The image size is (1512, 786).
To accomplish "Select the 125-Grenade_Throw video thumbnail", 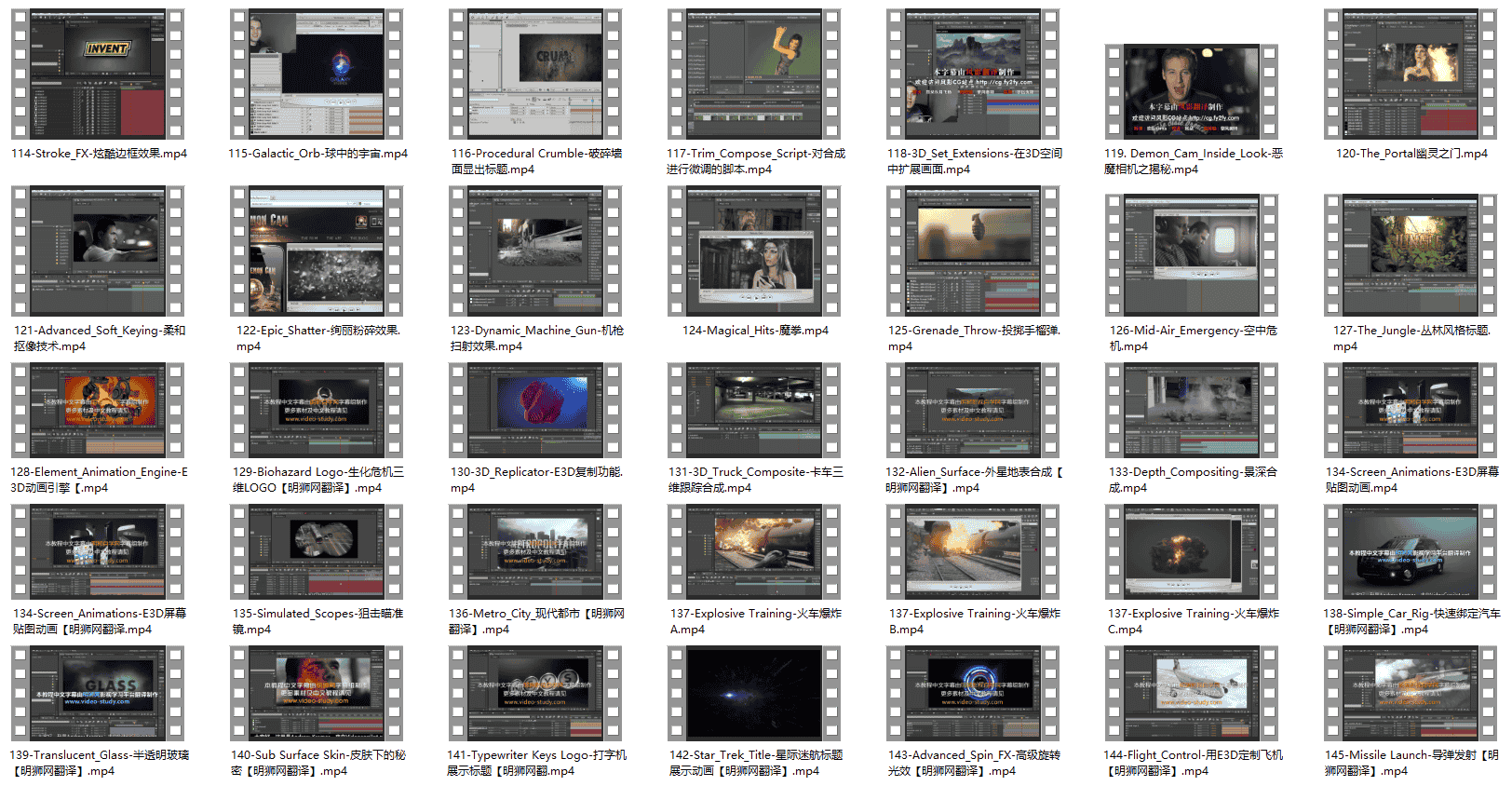I will click(973, 251).
